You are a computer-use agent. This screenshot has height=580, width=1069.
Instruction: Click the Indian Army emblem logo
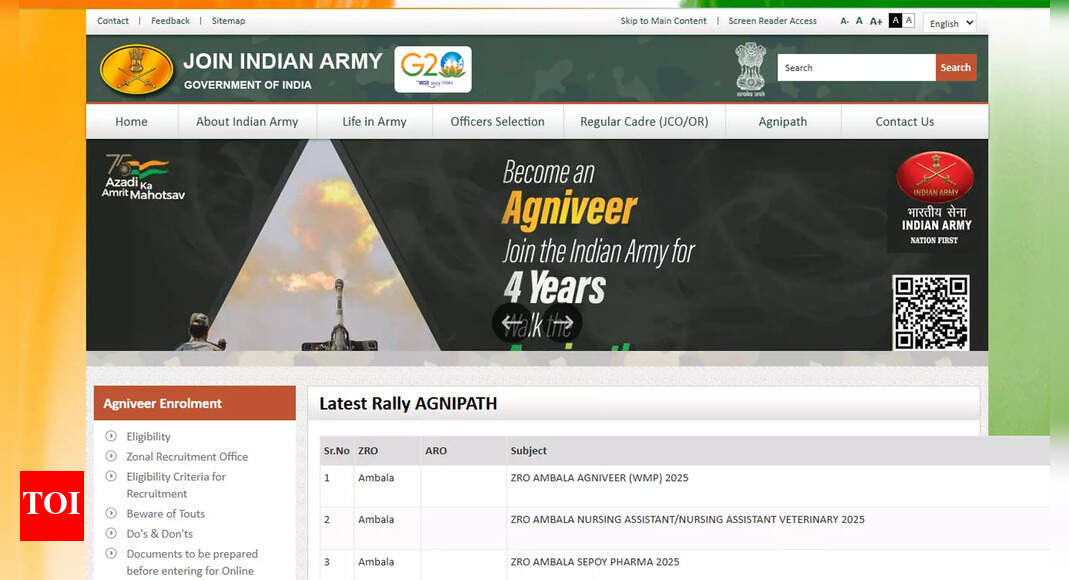[x=136, y=70]
